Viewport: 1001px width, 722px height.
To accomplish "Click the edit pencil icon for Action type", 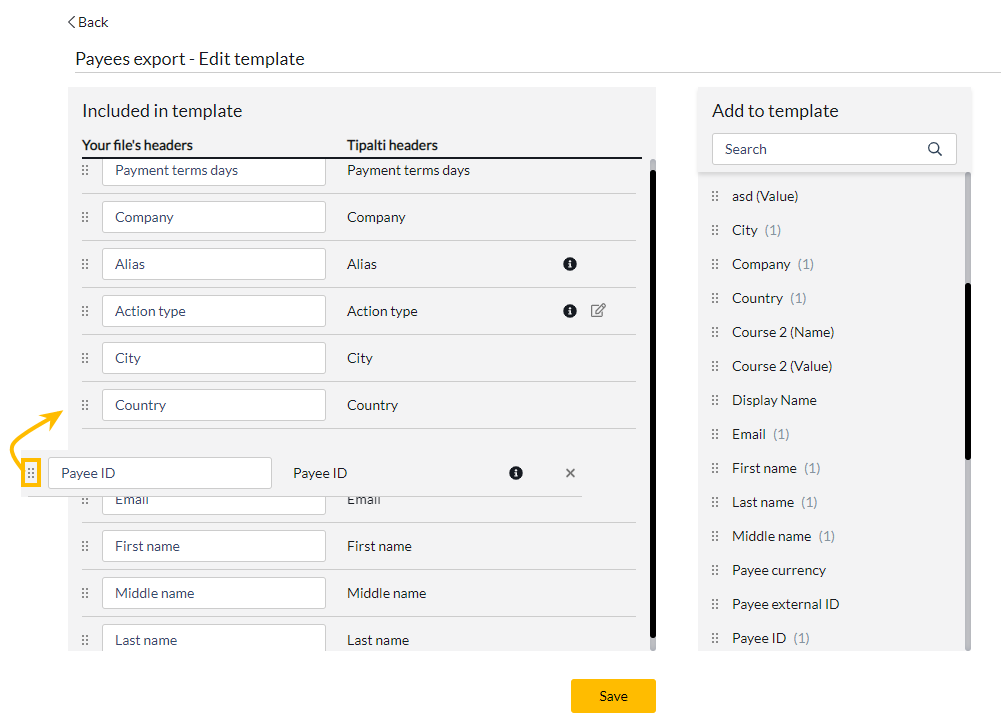I will coord(598,311).
